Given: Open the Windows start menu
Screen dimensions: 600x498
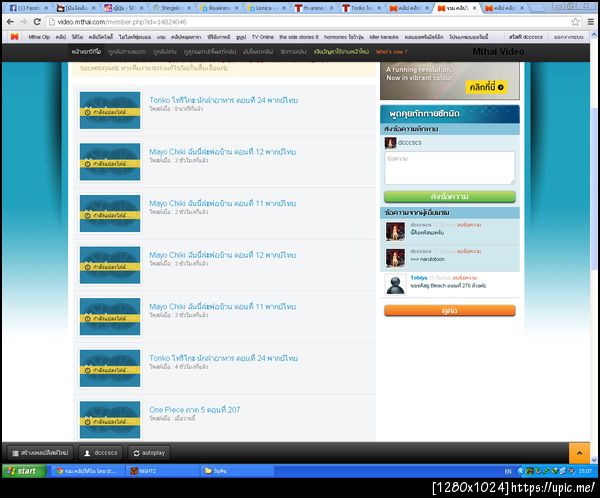Looking at the screenshot, I should 24,471.
